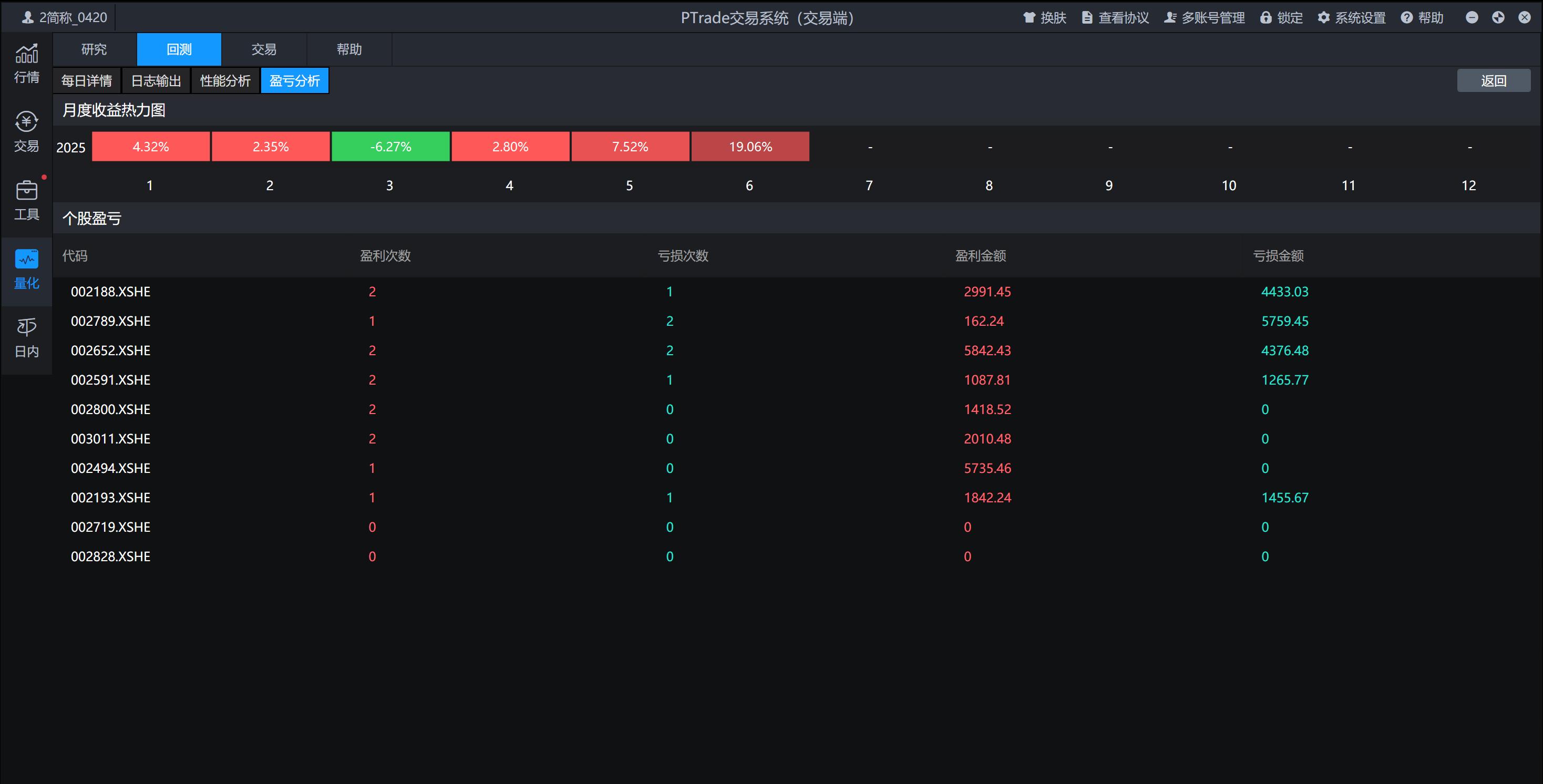
Task: Open the 每日详情 sub-tab
Action: point(87,81)
